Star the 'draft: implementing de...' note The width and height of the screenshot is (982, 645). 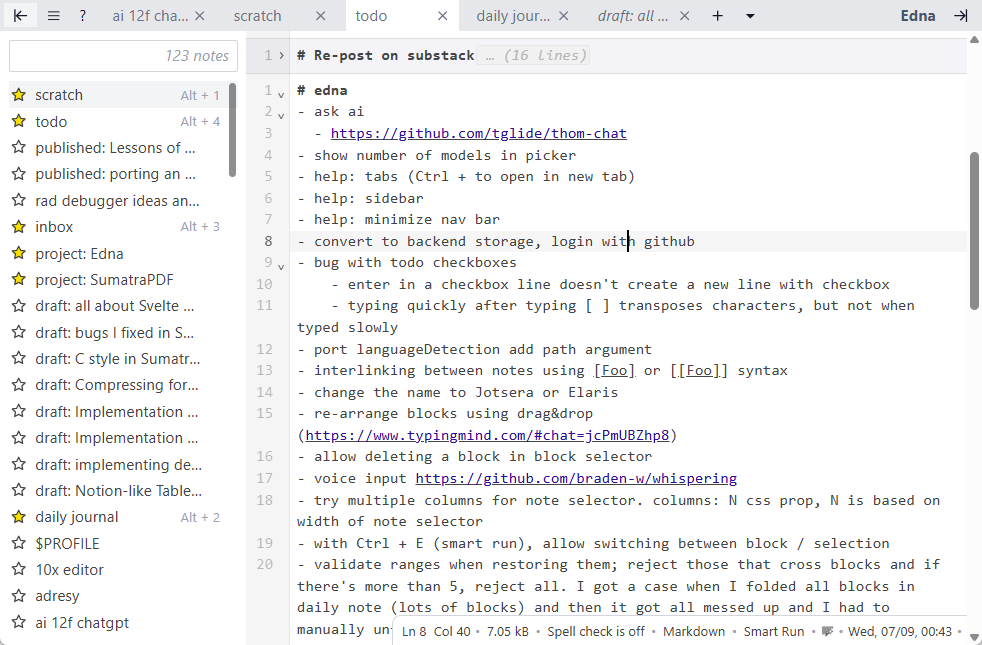(x=19, y=464)
